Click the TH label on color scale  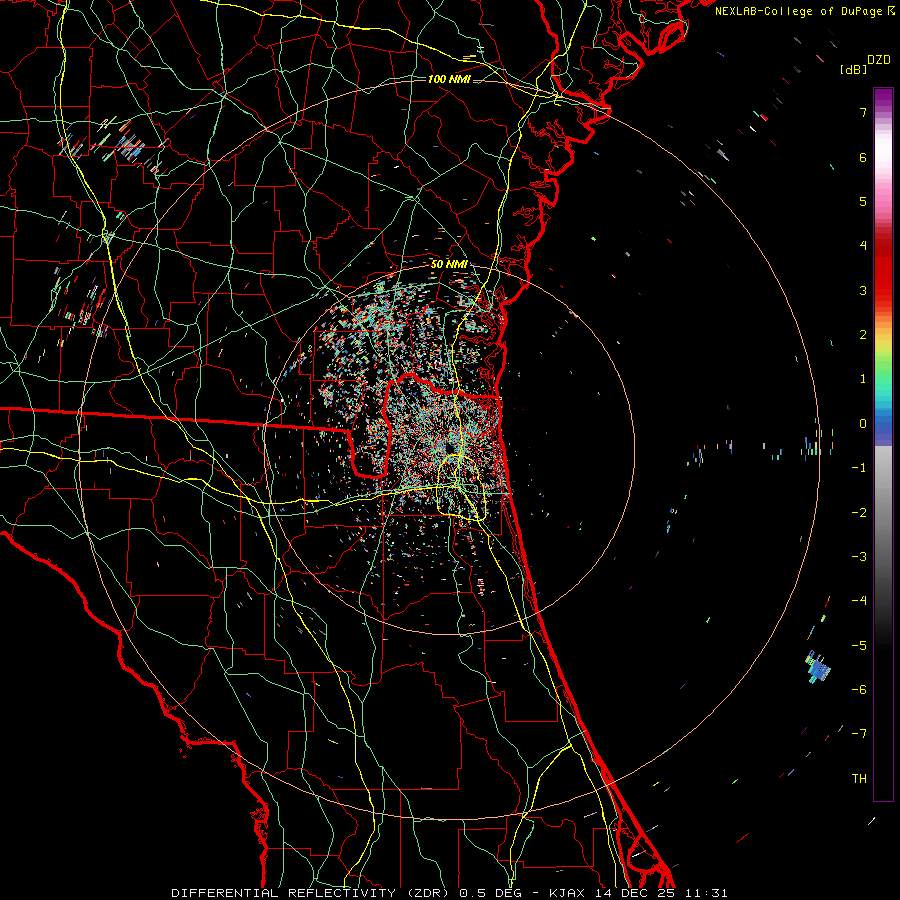[859, 779]
